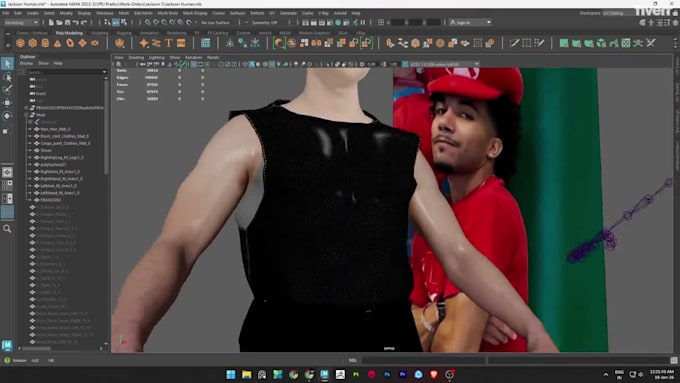Click the Maya home icon at bottom-left
This screenshot has height=383, width=680.
(x=7, y=345)
